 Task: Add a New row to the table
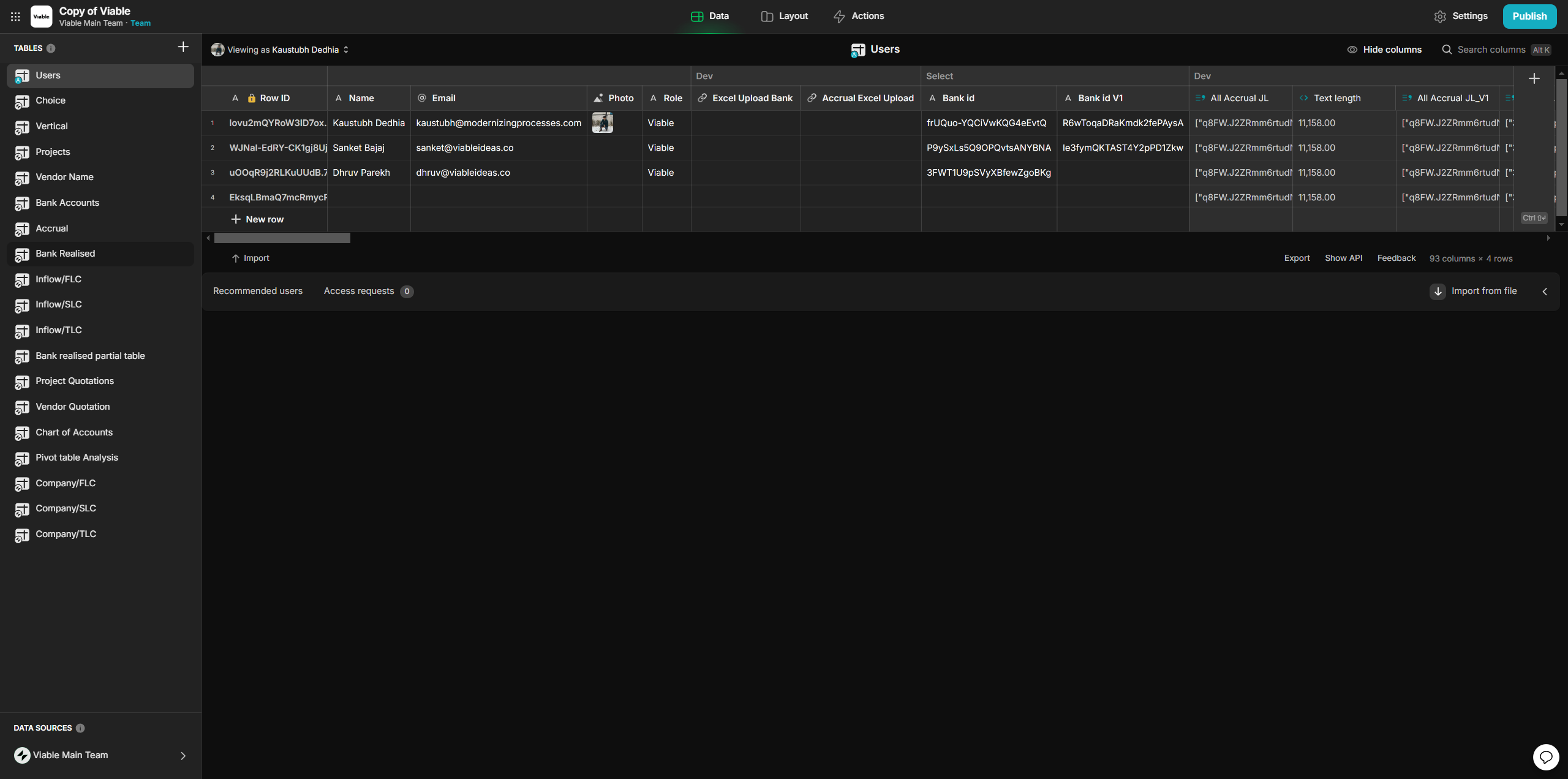(x=258, y=219)
